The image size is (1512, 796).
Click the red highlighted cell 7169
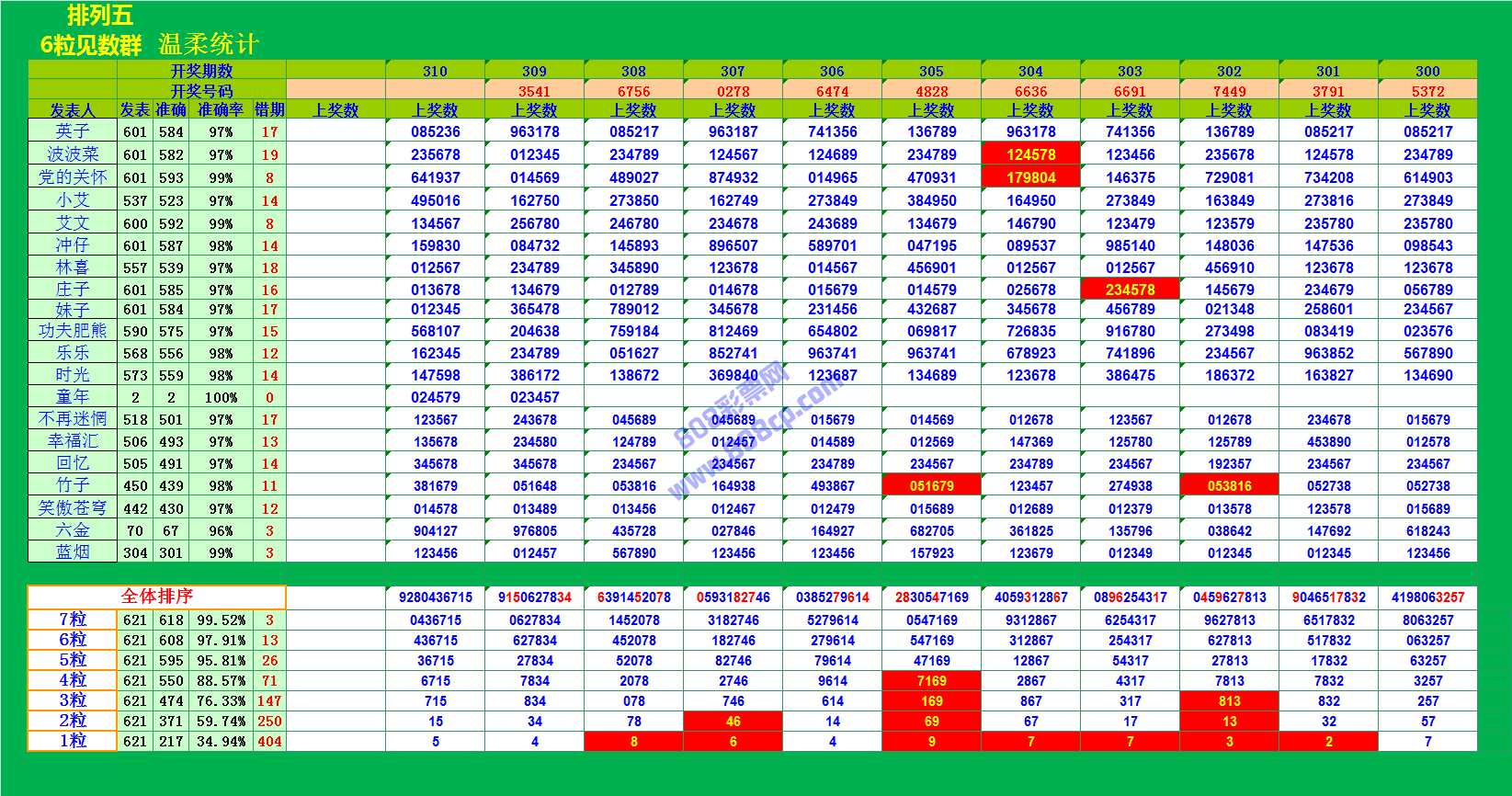931,681
